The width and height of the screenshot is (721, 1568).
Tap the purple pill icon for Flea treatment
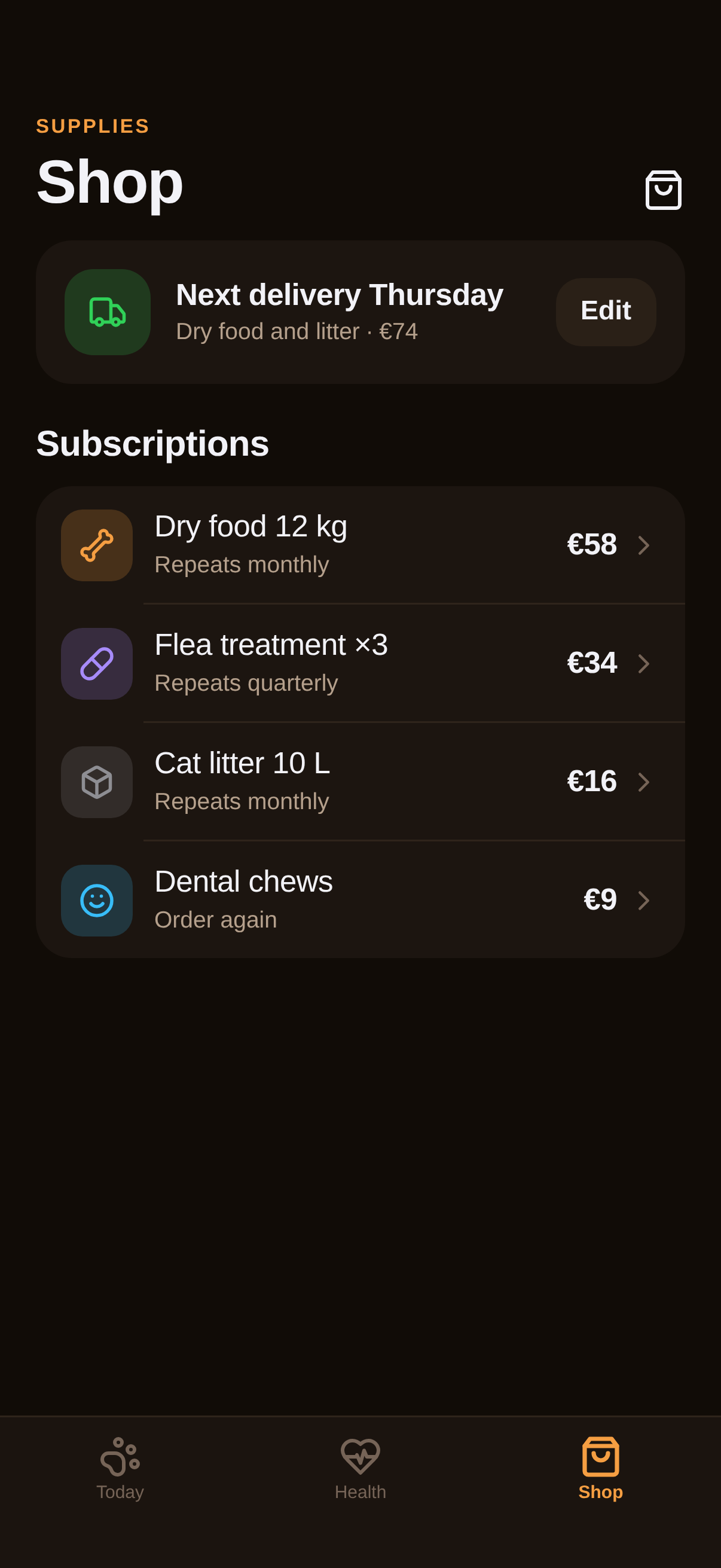click(97, 663)
